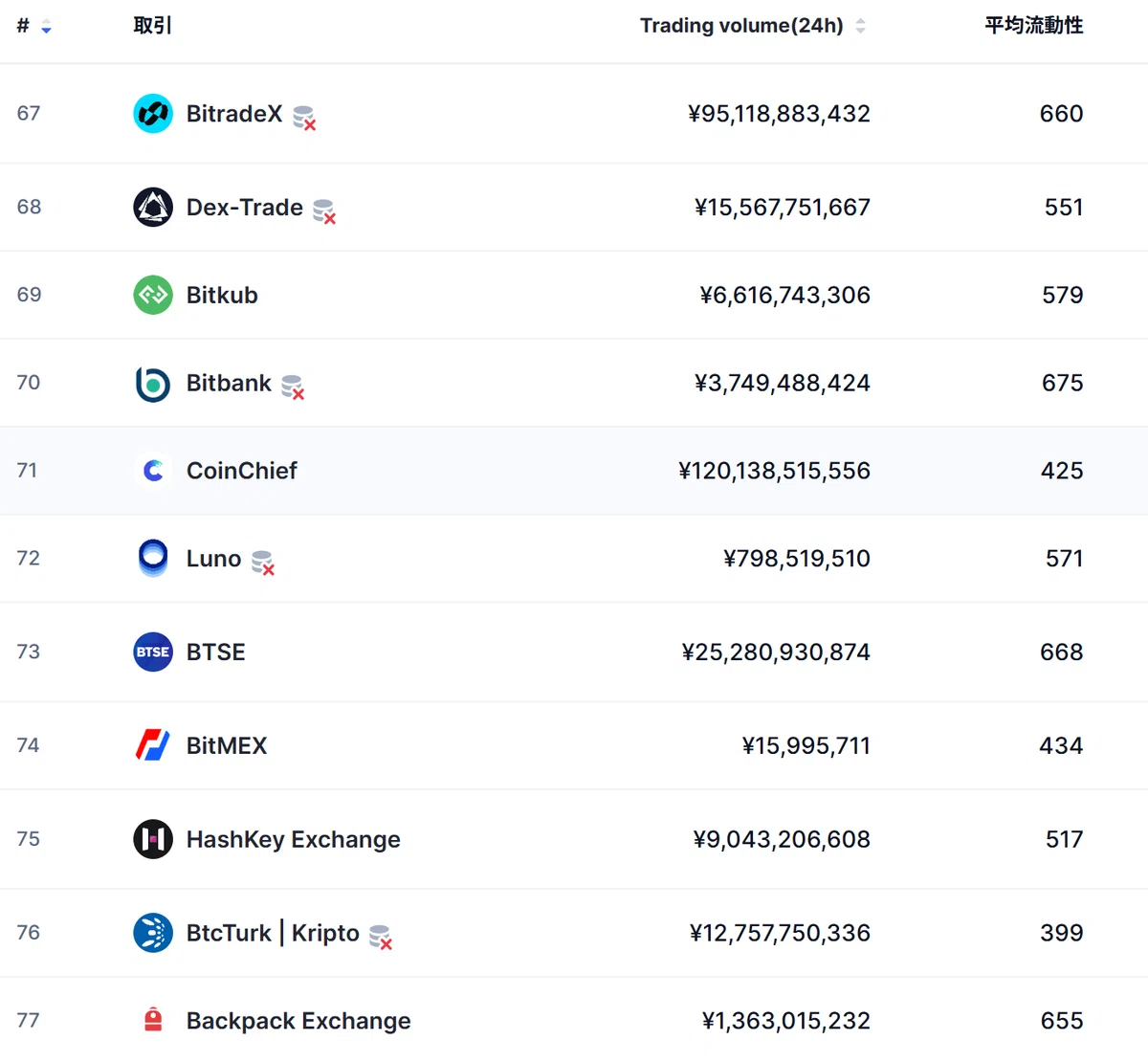Viewport: 1148px width, 1062px height.
Task: Click the green Bitkub logo
Action: (x=153, y=295)
